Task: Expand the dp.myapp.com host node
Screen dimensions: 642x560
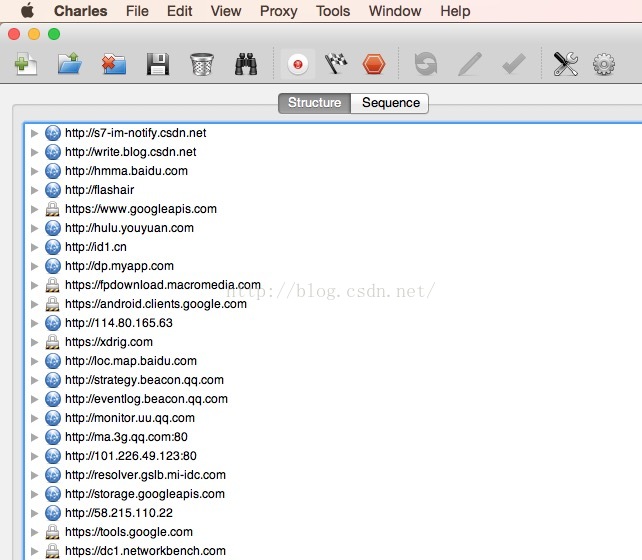Action: tap(35, 266)
